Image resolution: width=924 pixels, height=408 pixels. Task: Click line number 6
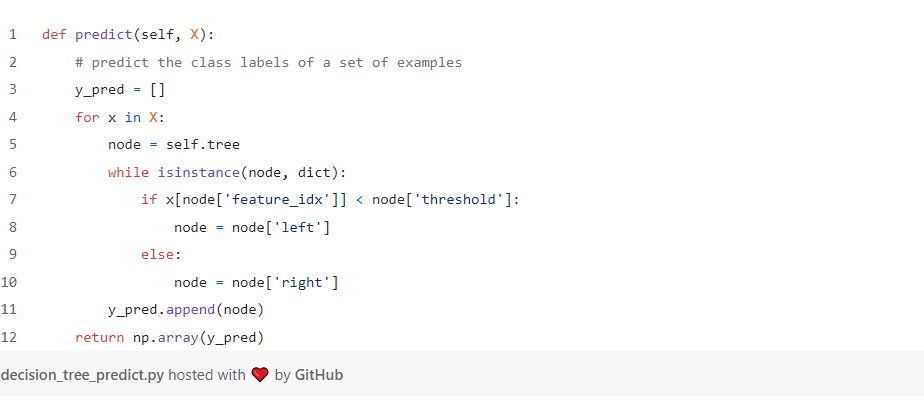pyautogui.click(x=12, y=172)
